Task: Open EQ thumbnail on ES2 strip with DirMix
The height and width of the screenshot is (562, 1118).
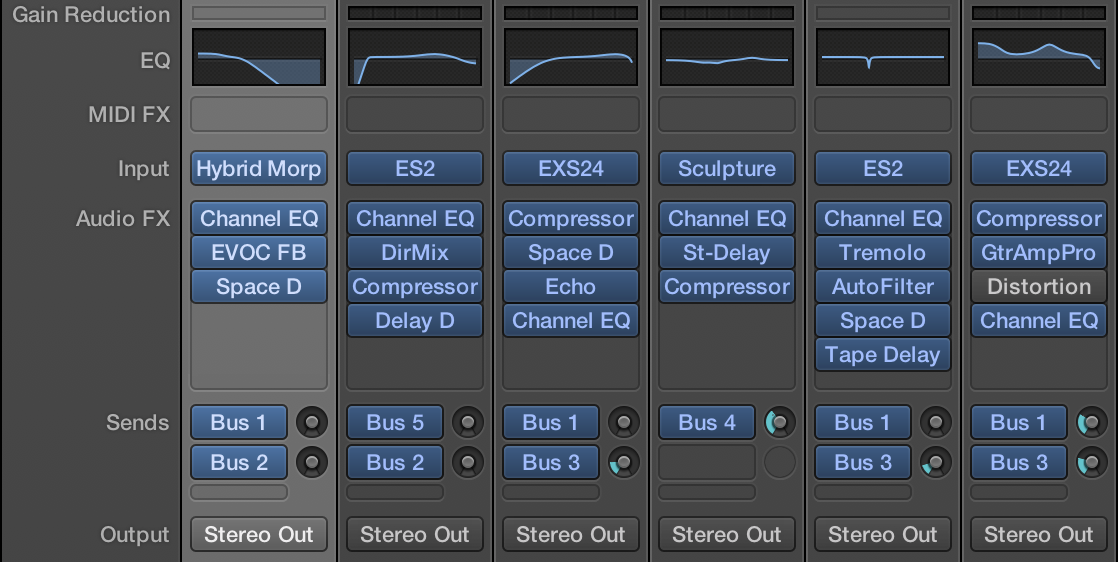Action: point(415,58)
